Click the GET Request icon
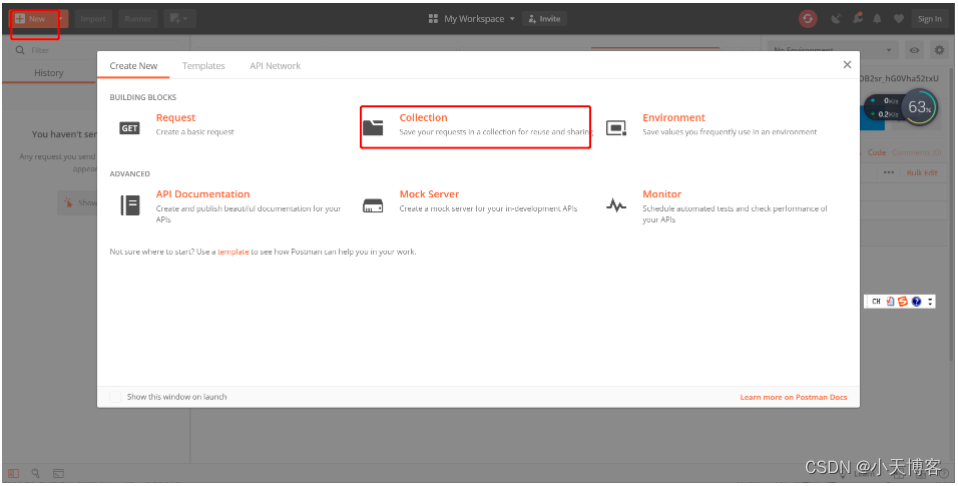This screenshot has width=958, height=486. (130, 128)
